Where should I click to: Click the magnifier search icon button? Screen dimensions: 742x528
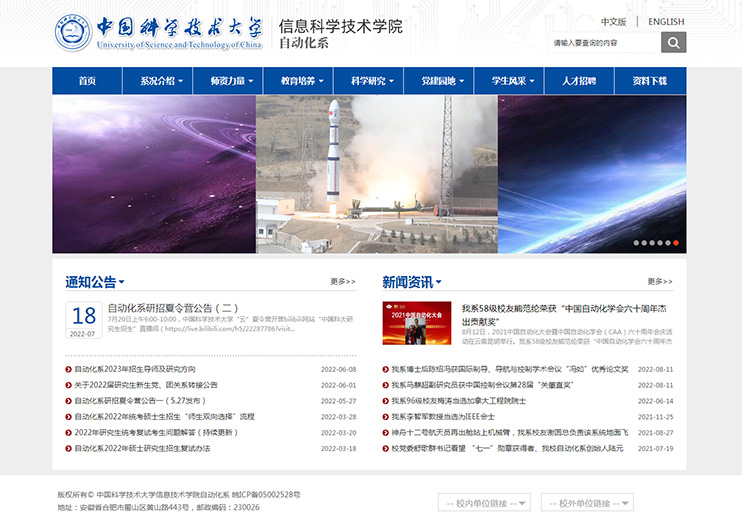click(x=674, y=42)
